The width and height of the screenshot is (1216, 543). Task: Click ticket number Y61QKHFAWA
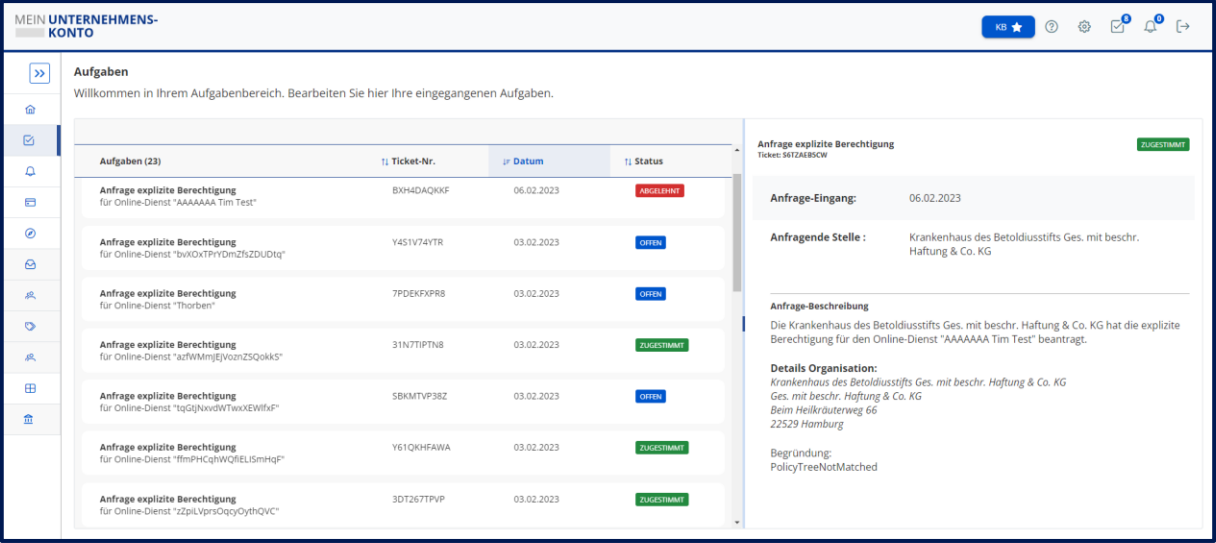pos(421,447)
